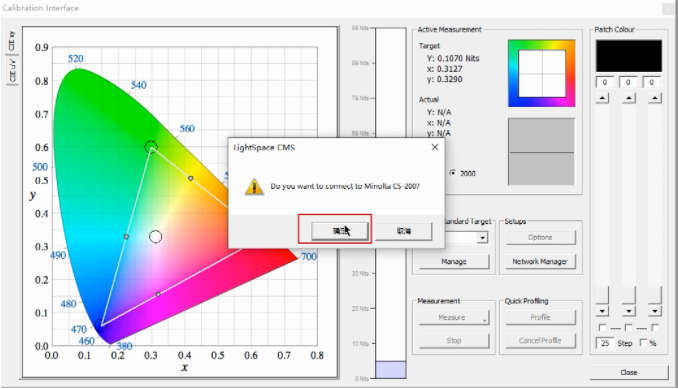The width and height of the screenshot is (678, 389).
Task: Expand the Standard Target dropdown
Action: coord(482,238)
